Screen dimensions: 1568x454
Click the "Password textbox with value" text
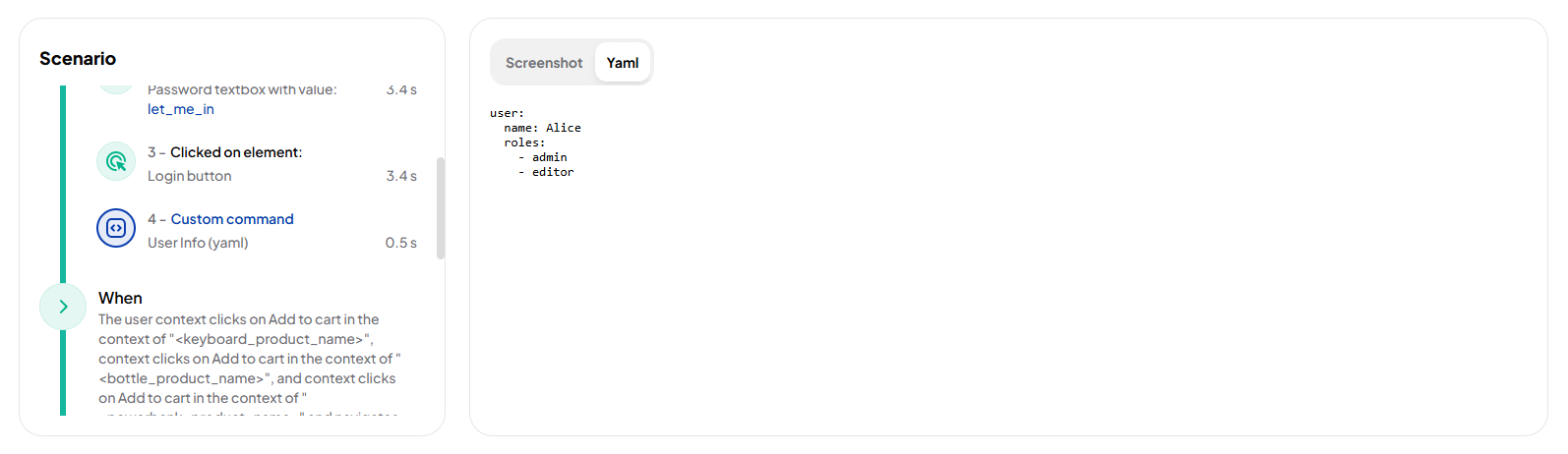click(242, 90)
